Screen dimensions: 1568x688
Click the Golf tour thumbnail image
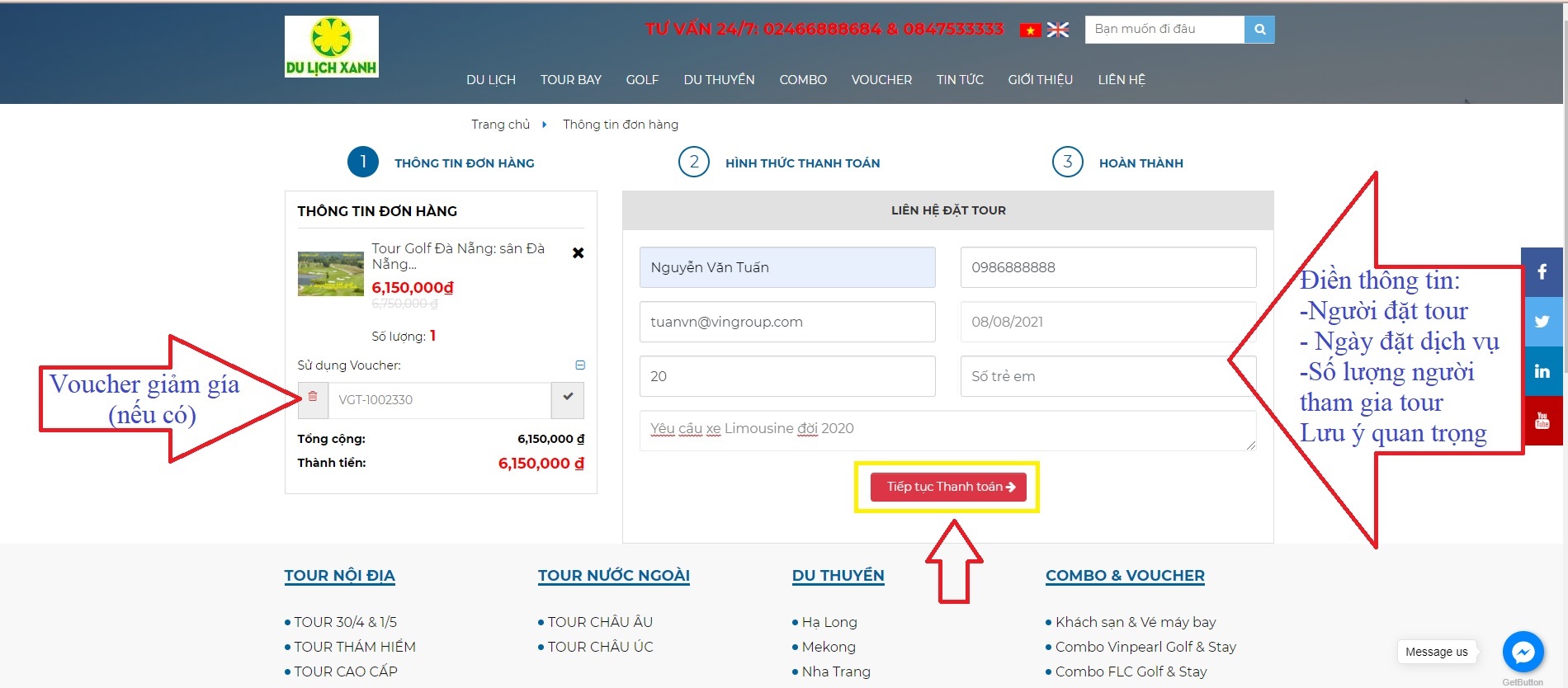[330, 274]
